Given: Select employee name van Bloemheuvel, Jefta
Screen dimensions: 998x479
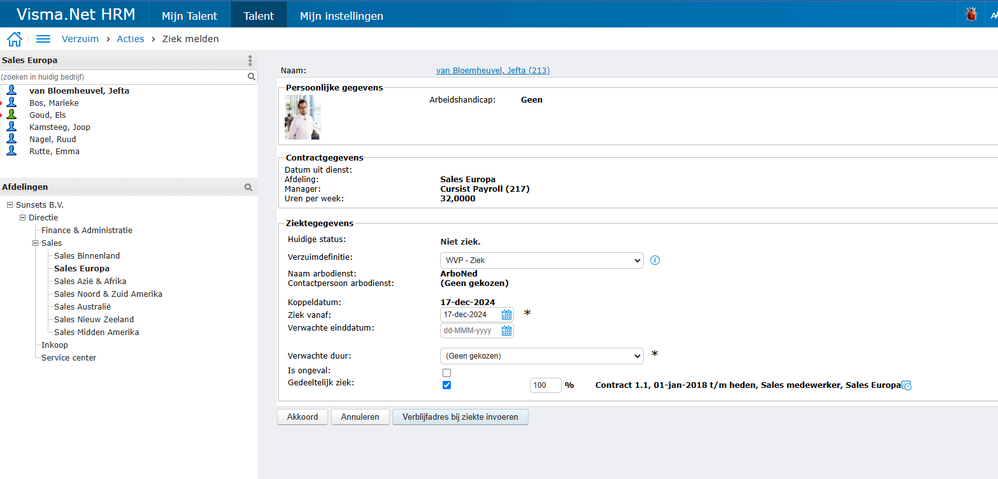Looking at the screenshot, I should click(x=80, y=90).
